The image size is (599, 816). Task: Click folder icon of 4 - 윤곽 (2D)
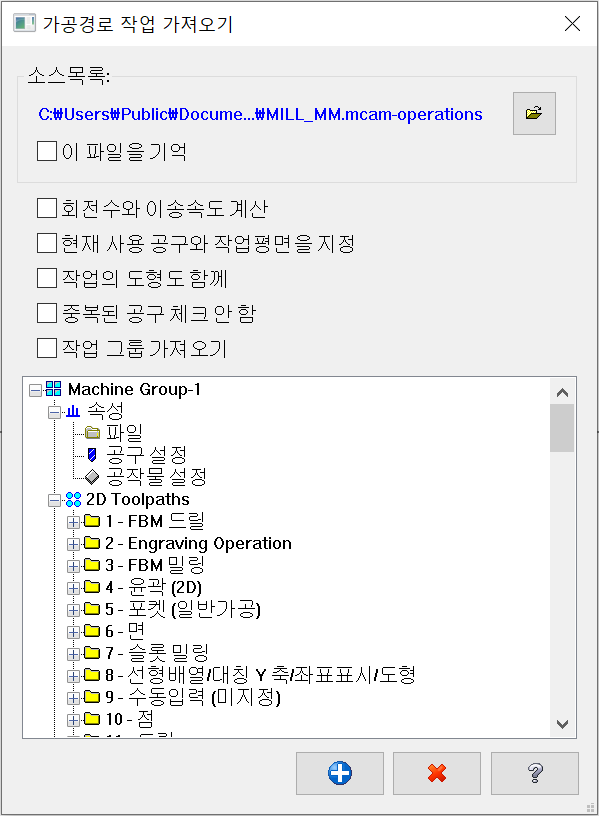92,587
